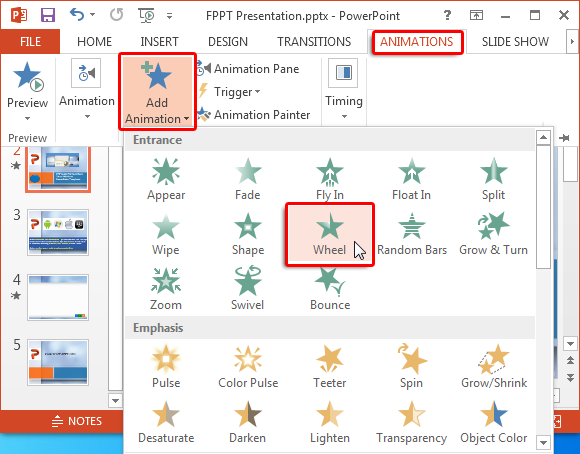This screenshot has height=454, width=580.
Task: Select the Split entrance animation
Action: pos(493,179)
